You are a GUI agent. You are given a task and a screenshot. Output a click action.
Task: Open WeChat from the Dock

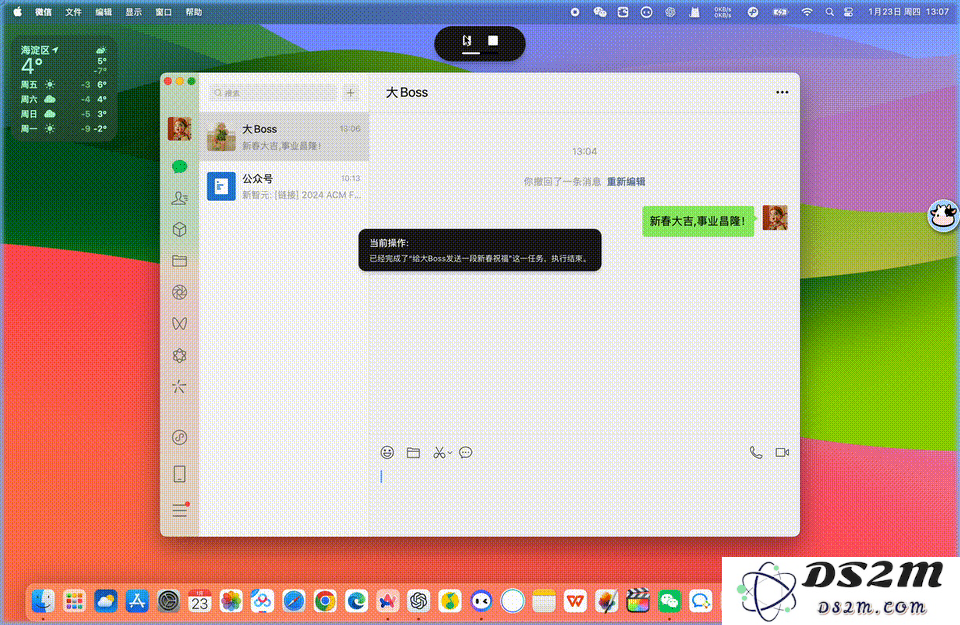click(x=669, y=601)
